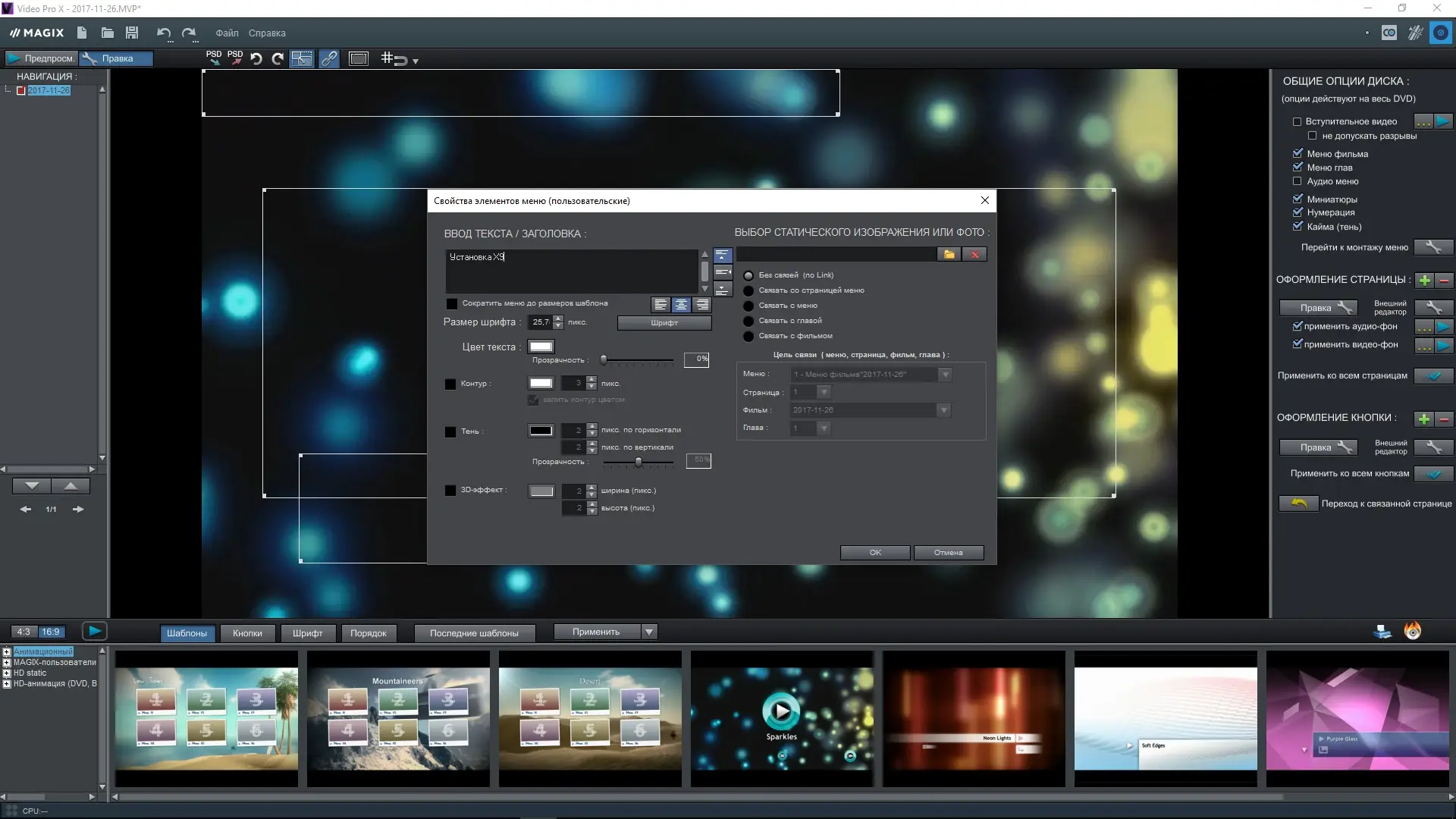Click the save project icon
The height and width of the screenshot is (819, 1456).
pyautogui.click(x=132, y=33)
